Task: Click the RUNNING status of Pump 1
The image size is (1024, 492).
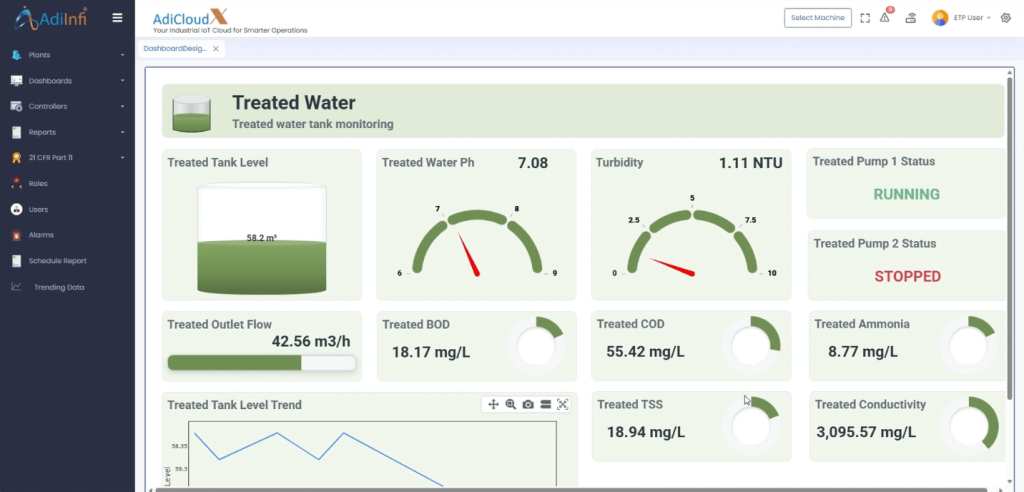Action: point(906,194)
